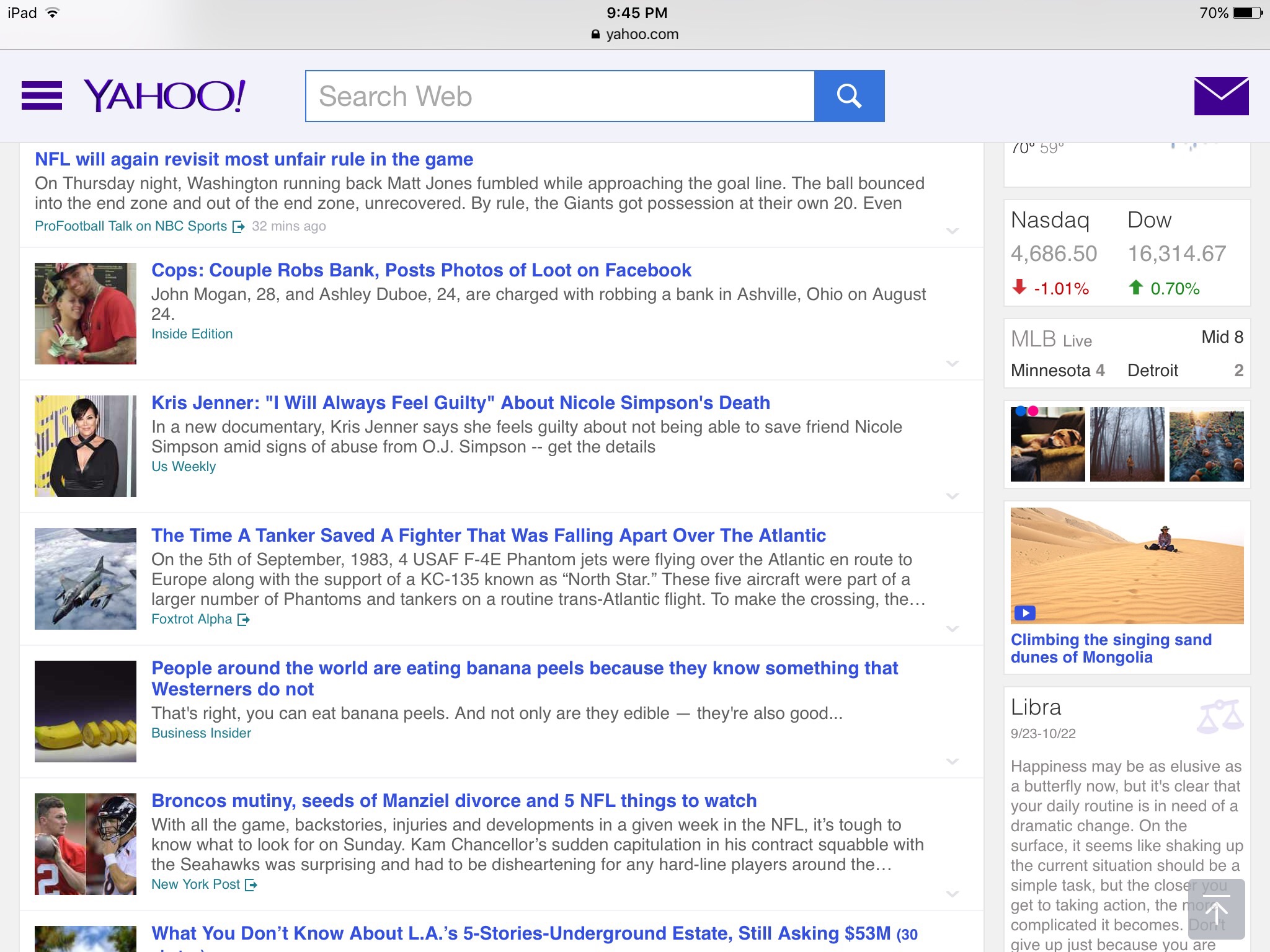1270x952 pixels.
Task: Expand options for Couple Robs Bank story
Action: tap(952, 363)
